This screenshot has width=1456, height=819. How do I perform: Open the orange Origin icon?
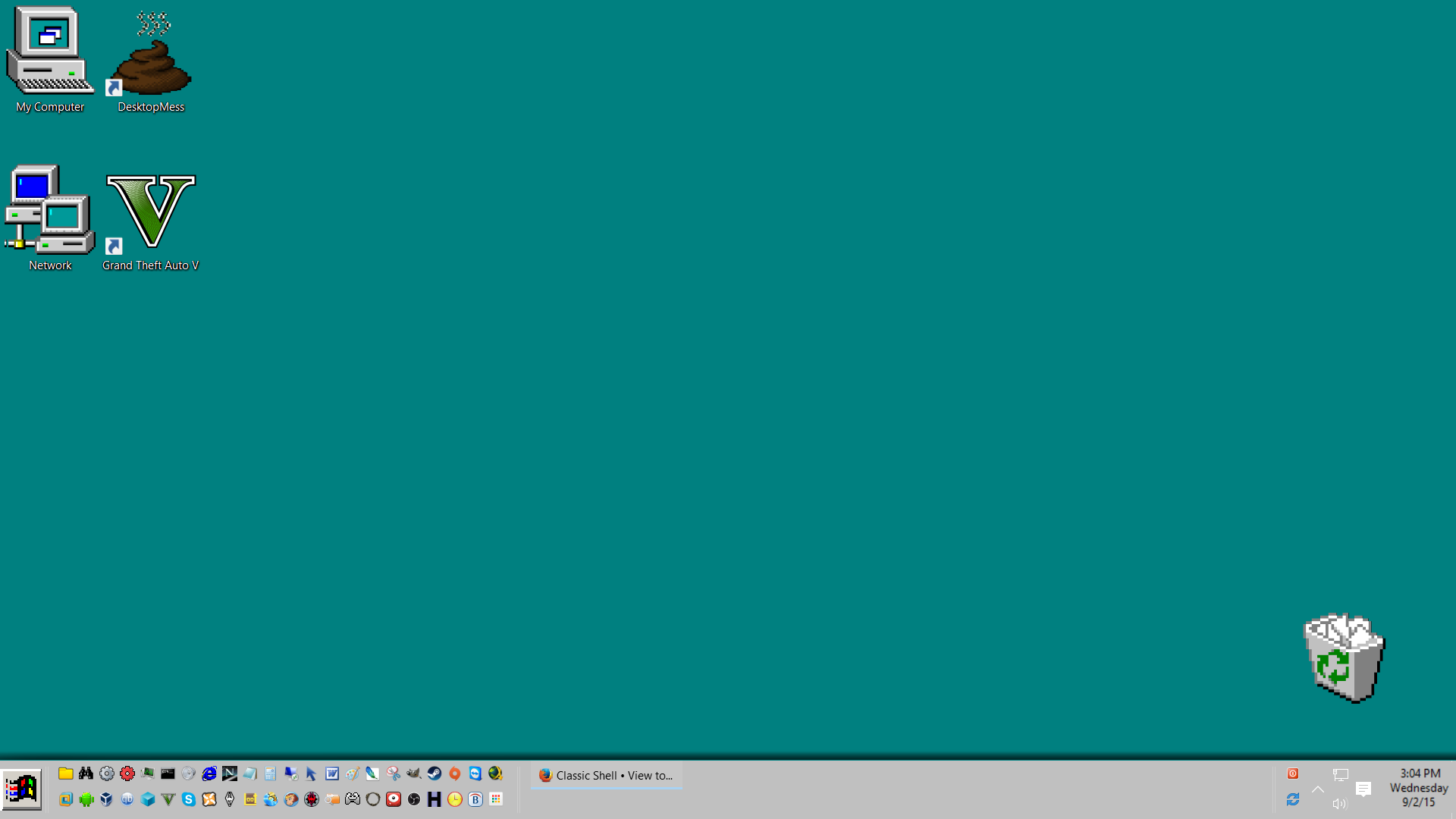click(455, 773)
